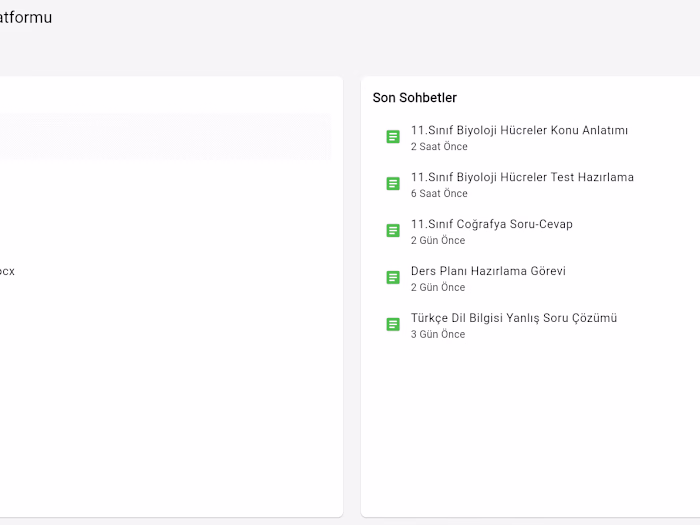Click "2 Gün Önce" under Coğrafya Soru-Cevap
700x525 pixels.
438,241
